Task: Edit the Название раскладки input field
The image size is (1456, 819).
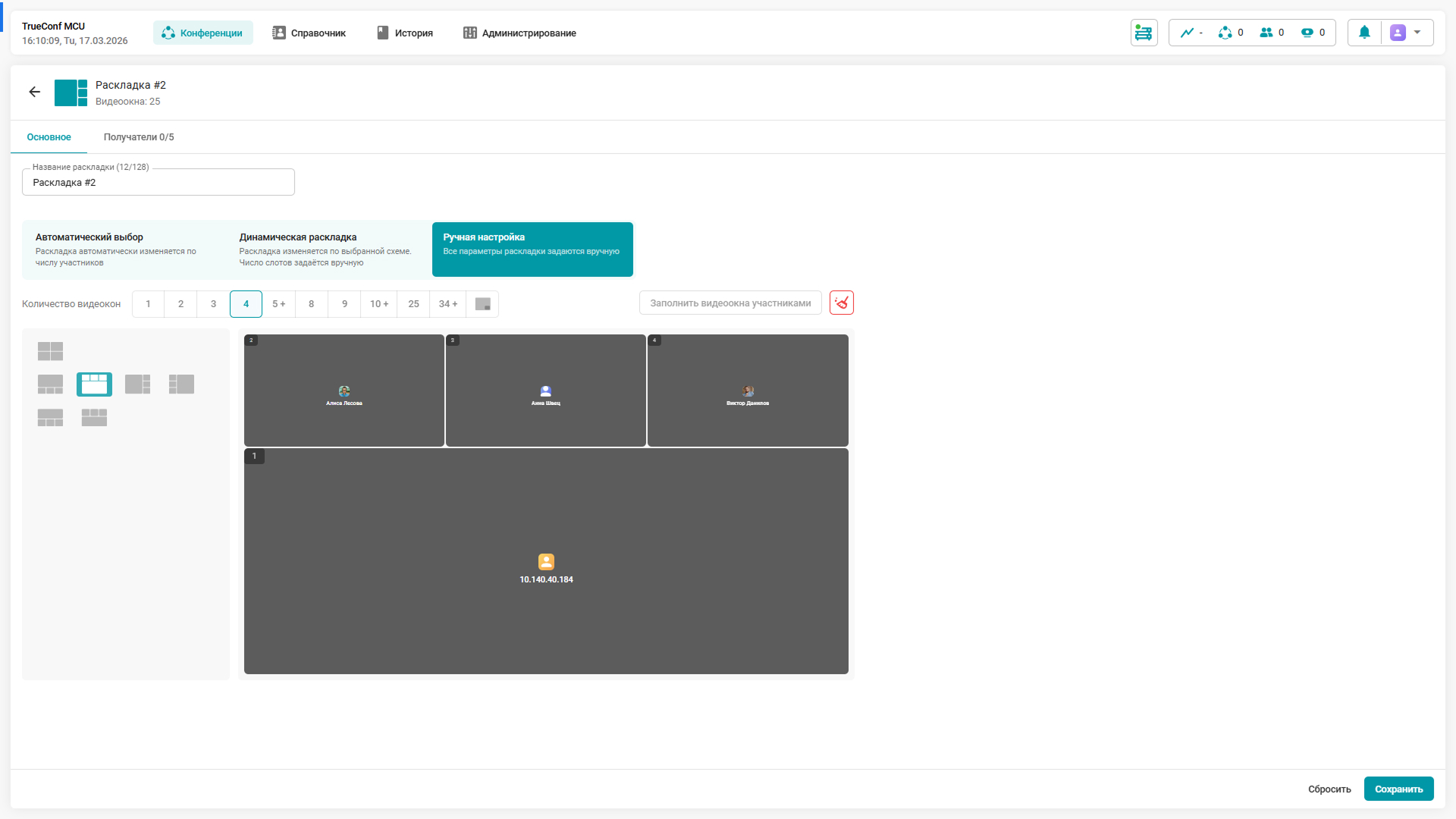Action: coord(158,183)
